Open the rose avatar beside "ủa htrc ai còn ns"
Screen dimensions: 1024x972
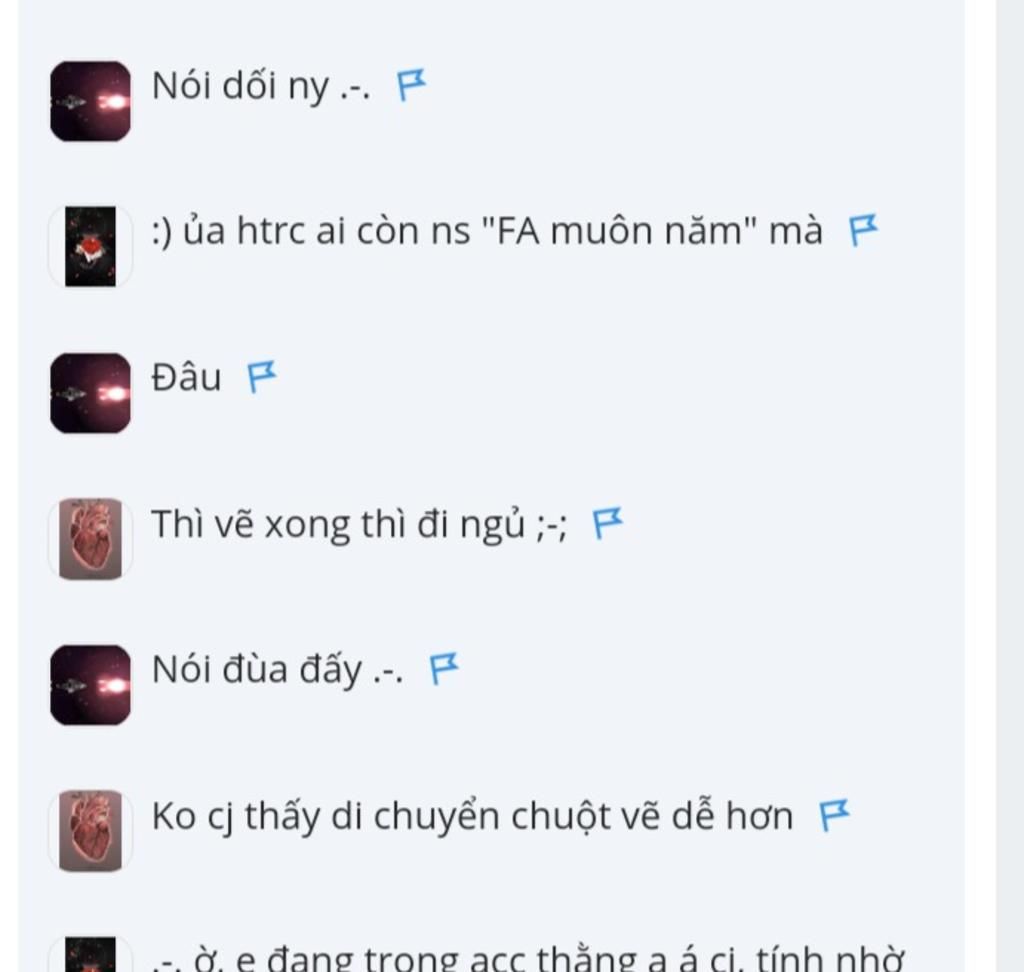[90, 246]
